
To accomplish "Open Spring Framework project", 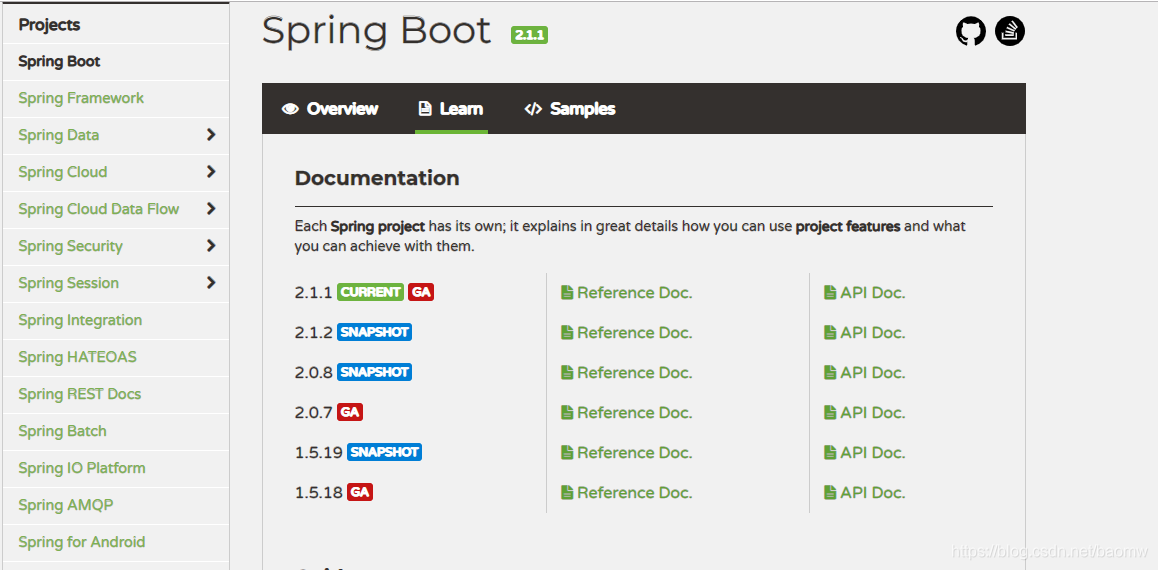I will (x=81, y=98).
